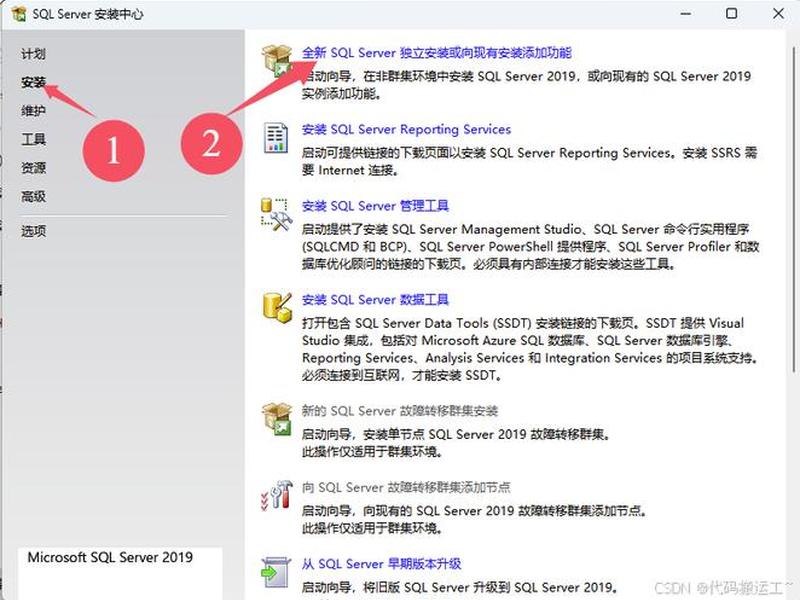This screenshot has width=800, height=600.
Task: Open the 选项 page
Action: (33, 231)
